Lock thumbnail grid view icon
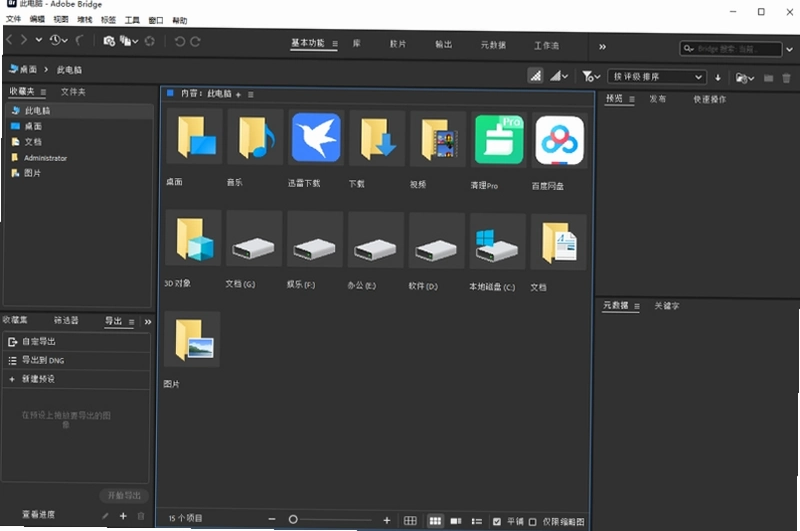 pos(410,520)
